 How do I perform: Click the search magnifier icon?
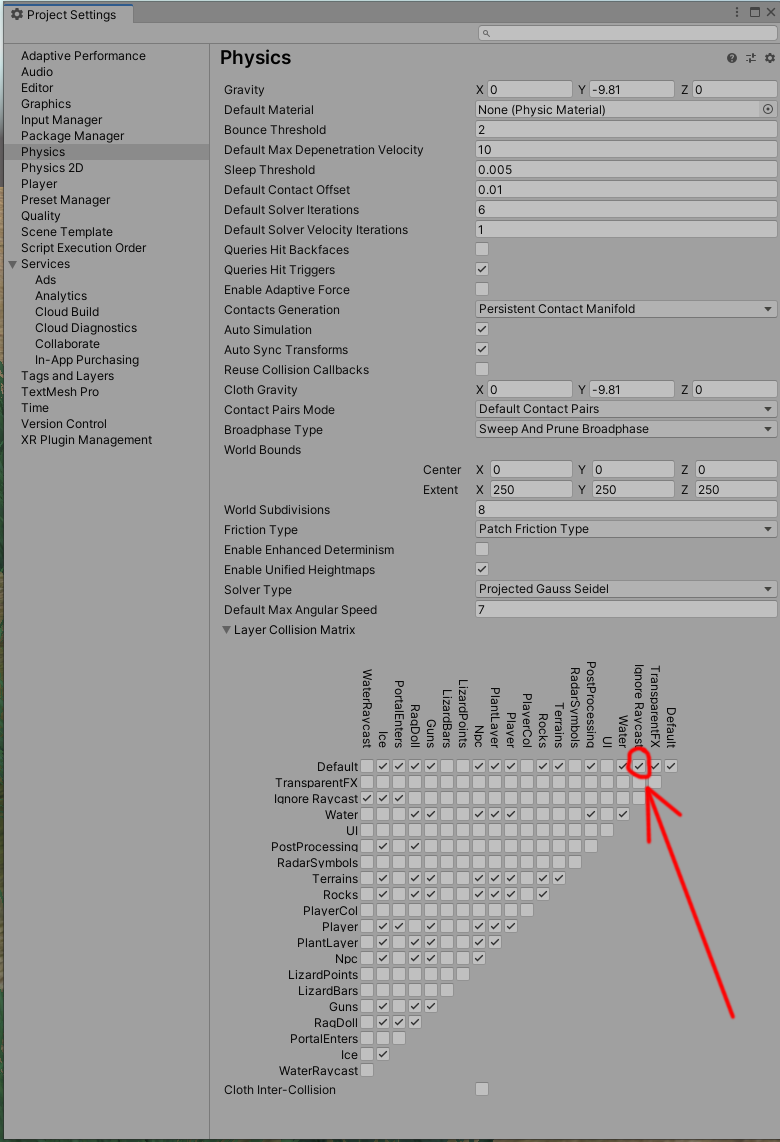[486, 34]
